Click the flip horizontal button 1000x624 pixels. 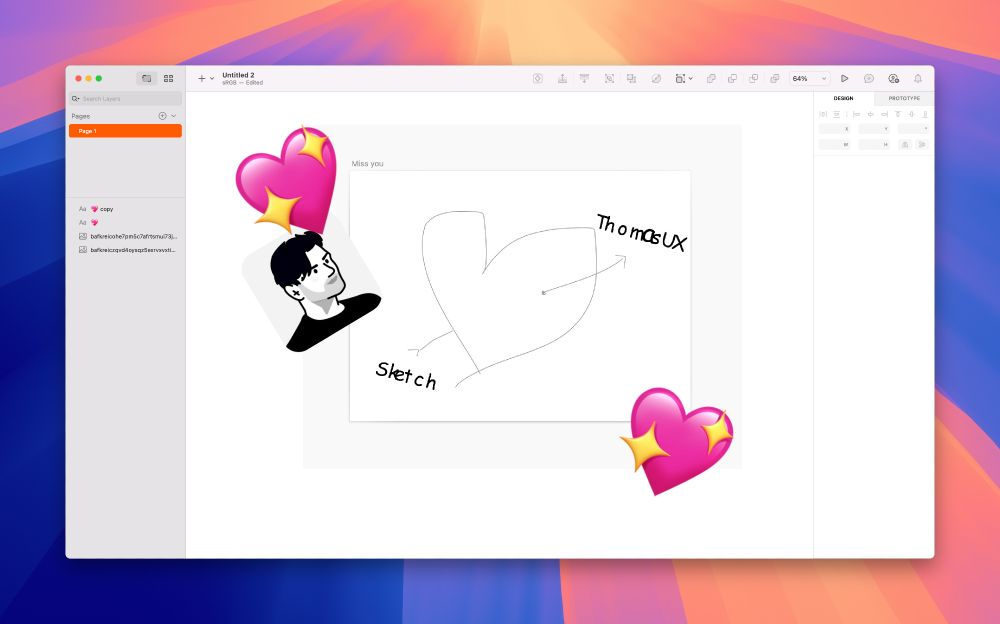click(905, 145)
